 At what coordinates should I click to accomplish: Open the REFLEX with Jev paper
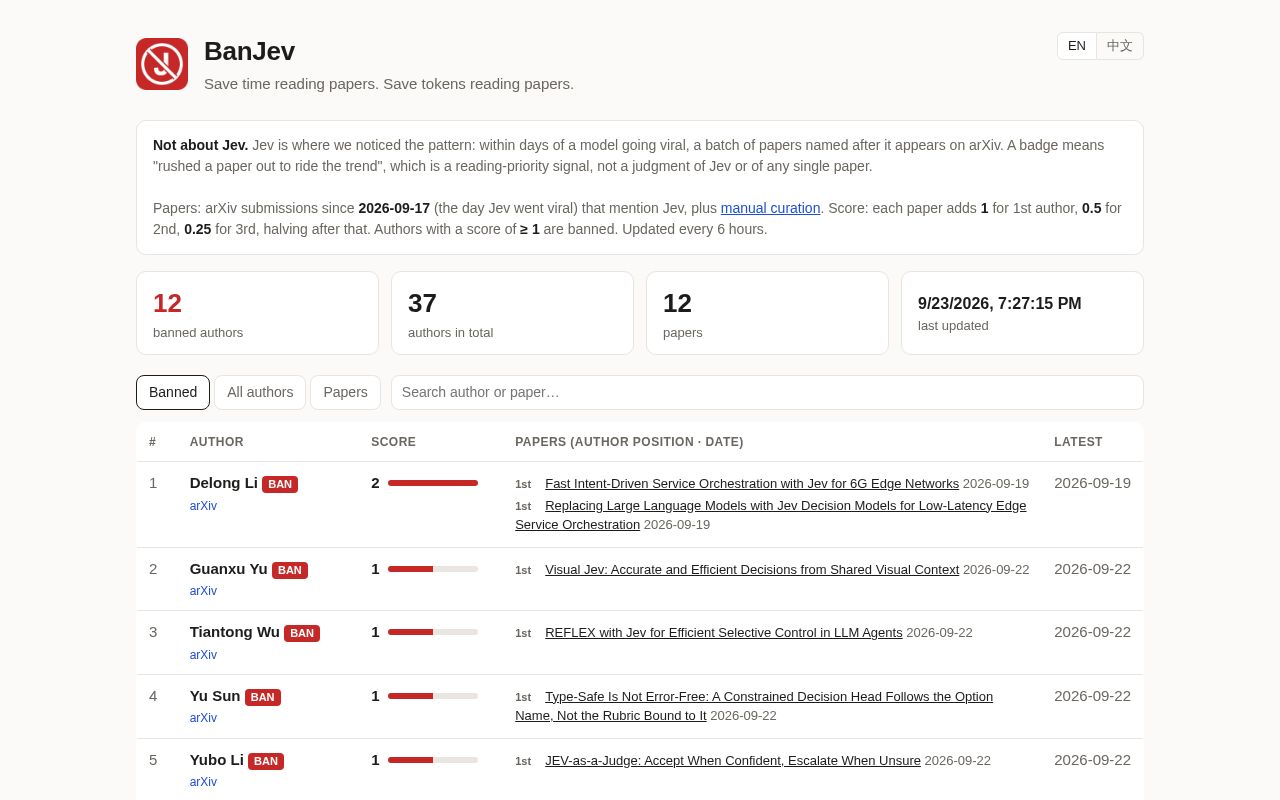[x=724, y=633]
